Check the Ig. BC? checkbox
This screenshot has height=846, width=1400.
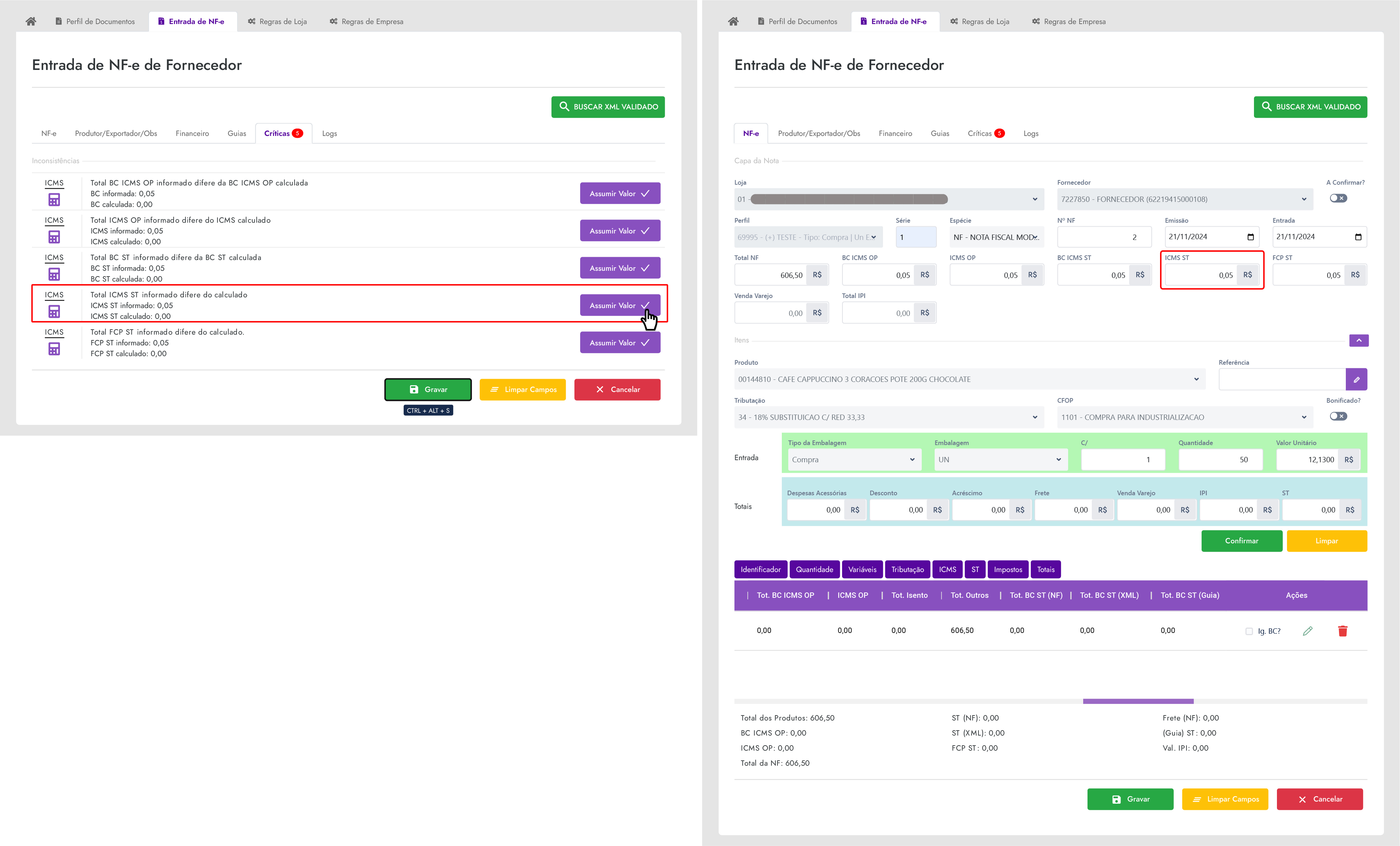tap(1249, 632)
